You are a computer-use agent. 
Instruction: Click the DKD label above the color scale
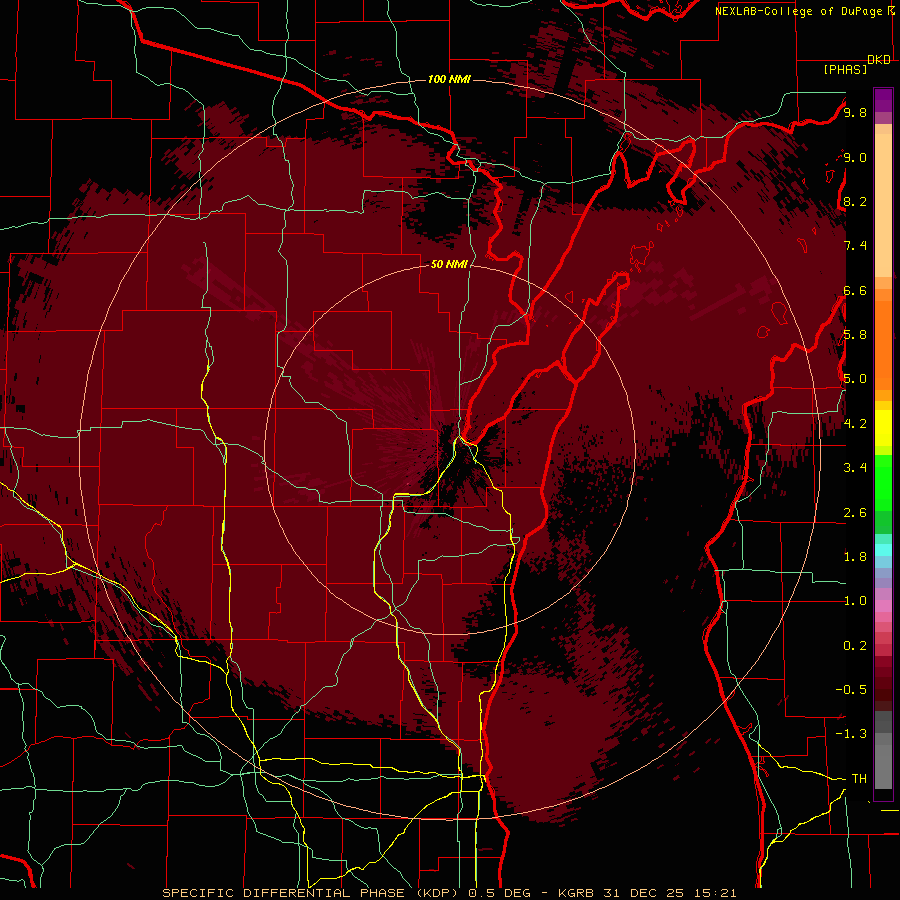879,60
